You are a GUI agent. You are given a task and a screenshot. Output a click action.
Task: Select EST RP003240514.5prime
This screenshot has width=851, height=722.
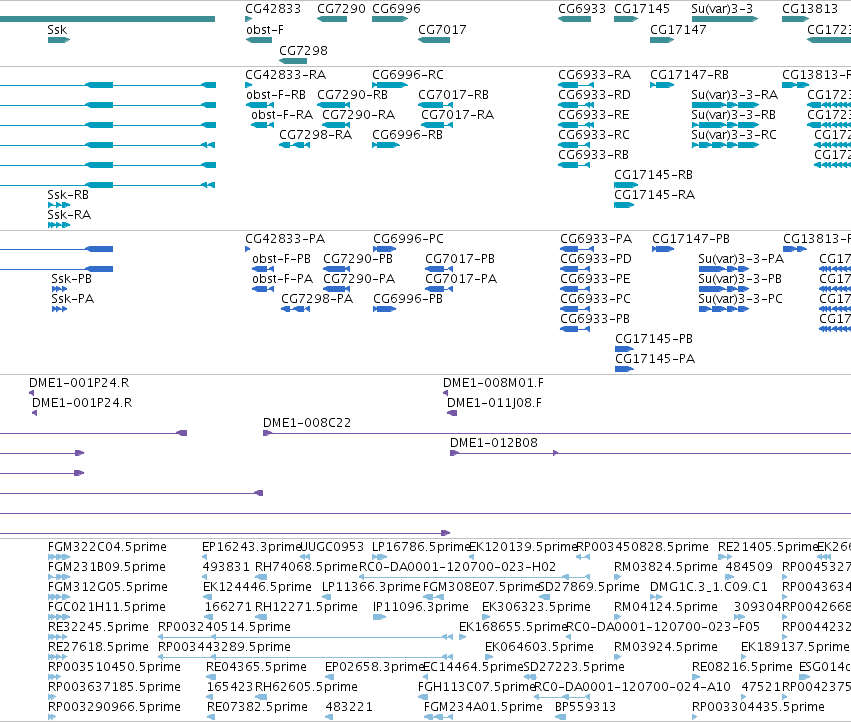click(x=224, y=626)
